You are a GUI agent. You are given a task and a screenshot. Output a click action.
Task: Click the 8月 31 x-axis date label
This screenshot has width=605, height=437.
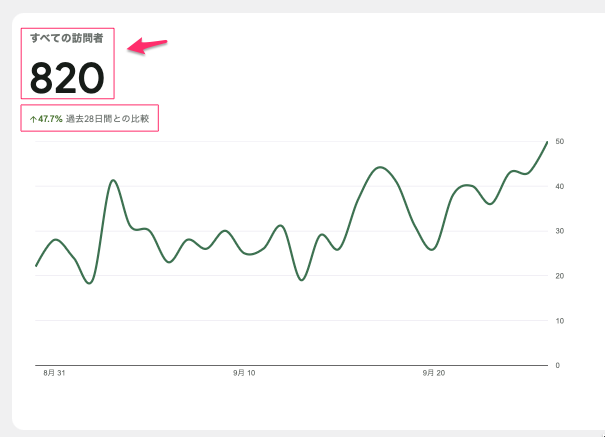[54, 372]
